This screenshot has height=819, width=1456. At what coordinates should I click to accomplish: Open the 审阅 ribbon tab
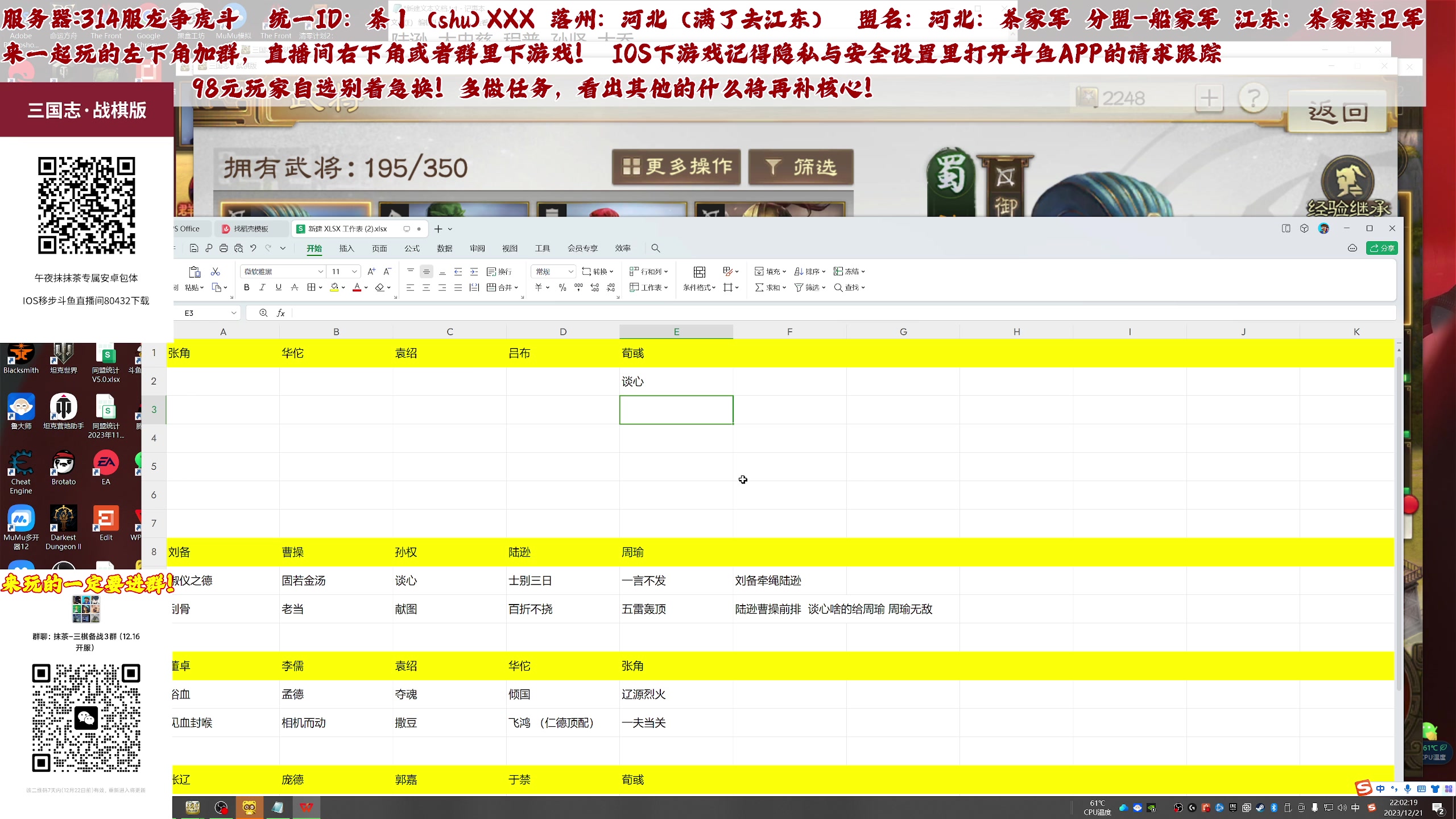[477, 248]
